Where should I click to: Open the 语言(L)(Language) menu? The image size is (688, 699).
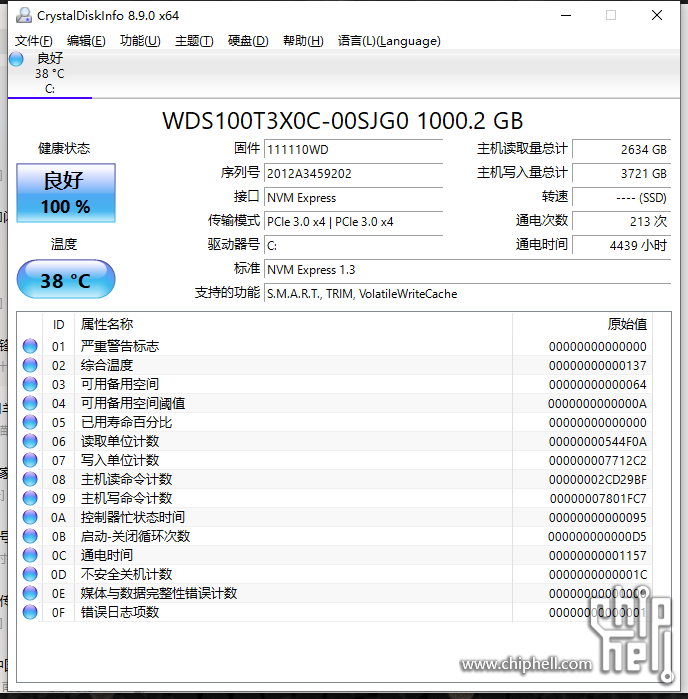click(389, 41)
